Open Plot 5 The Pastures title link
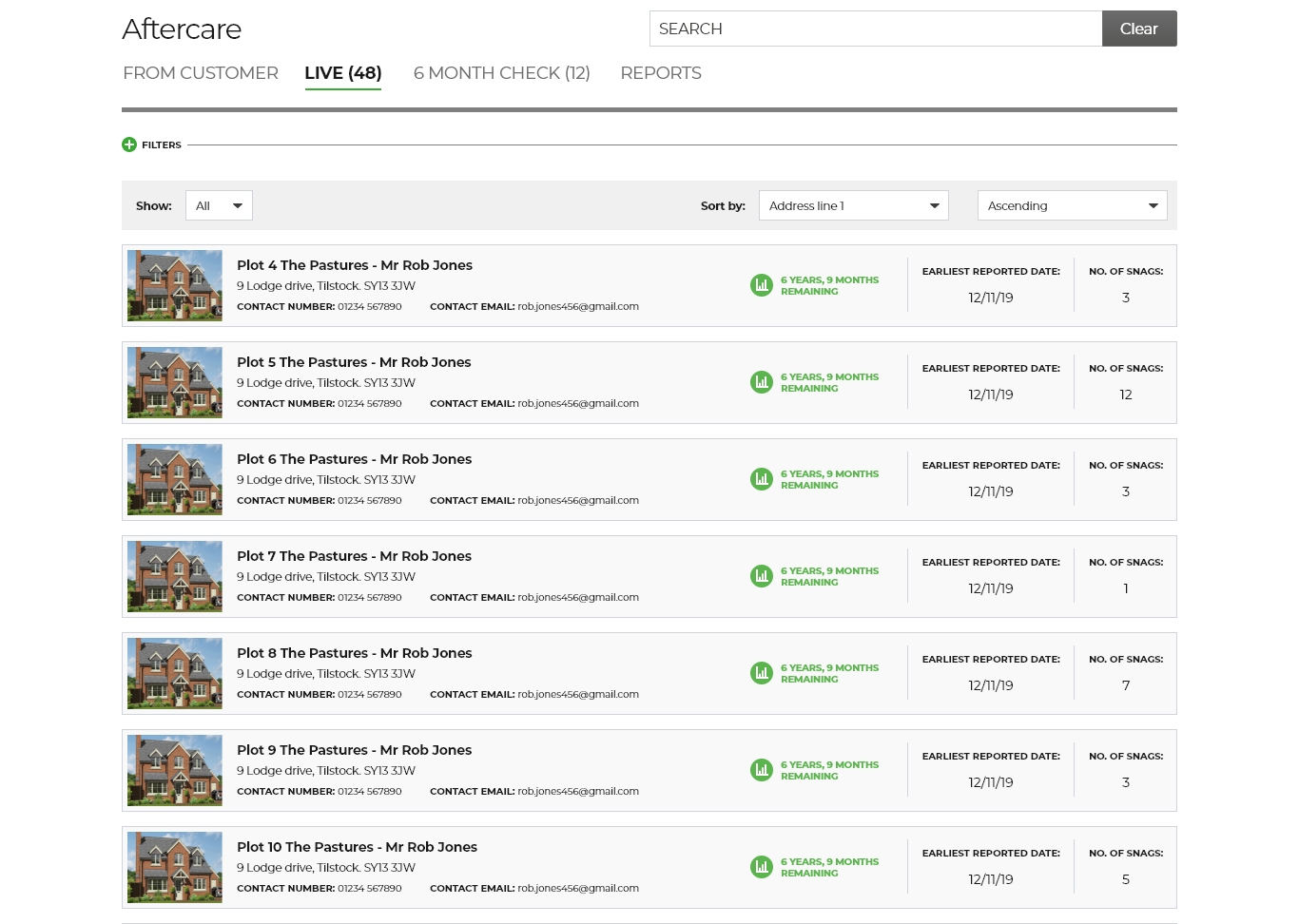Viewport: 1299px width, 924px height. [x=354, y=362]
